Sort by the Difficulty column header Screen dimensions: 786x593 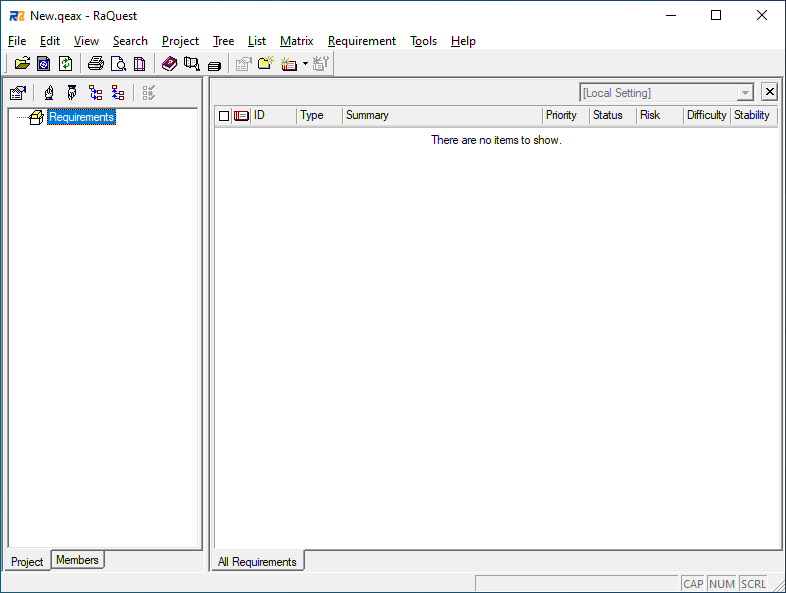point(706,115)
